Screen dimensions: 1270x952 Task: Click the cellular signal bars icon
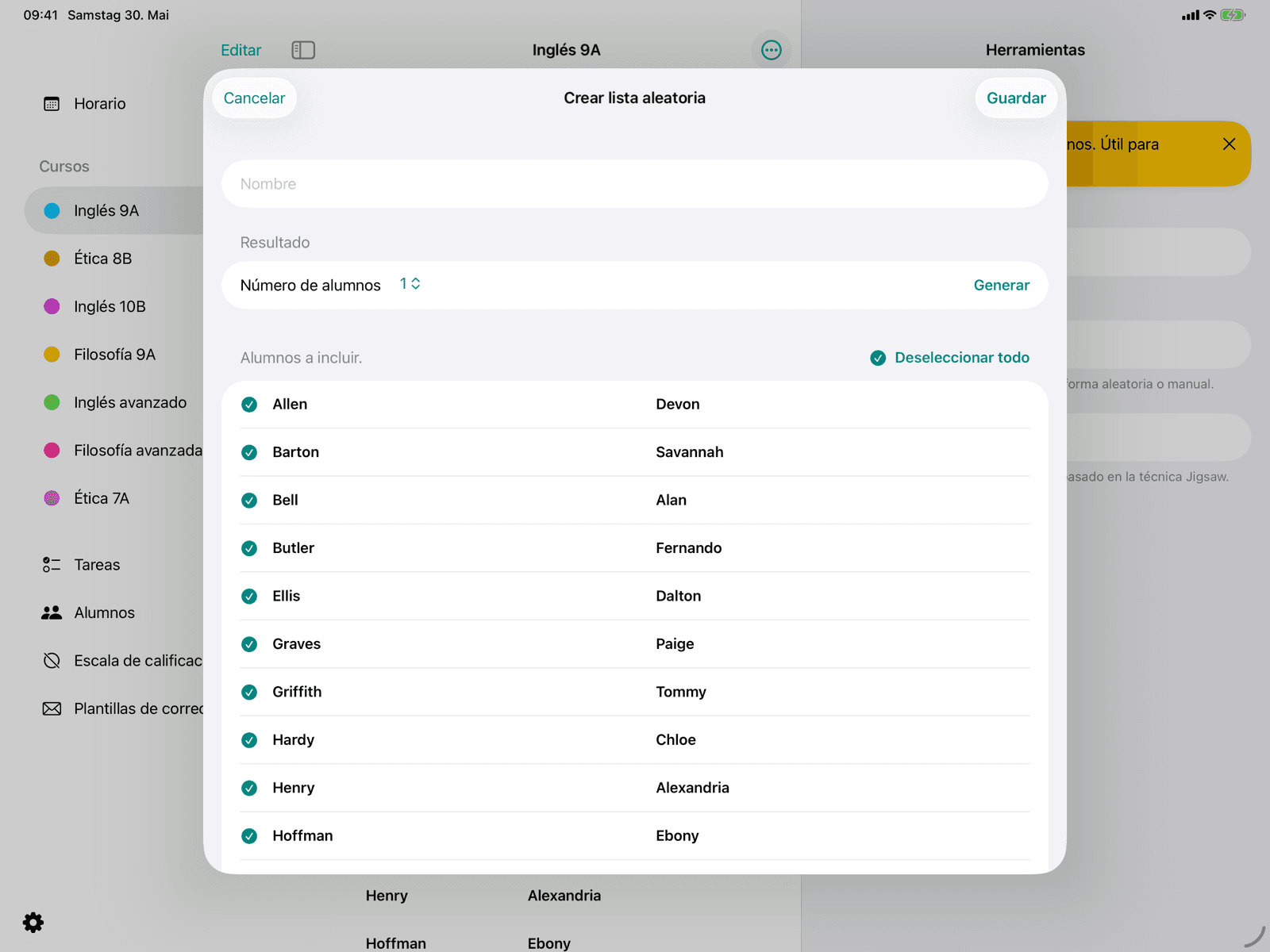pyautogui.click(x=1190, y=15)
